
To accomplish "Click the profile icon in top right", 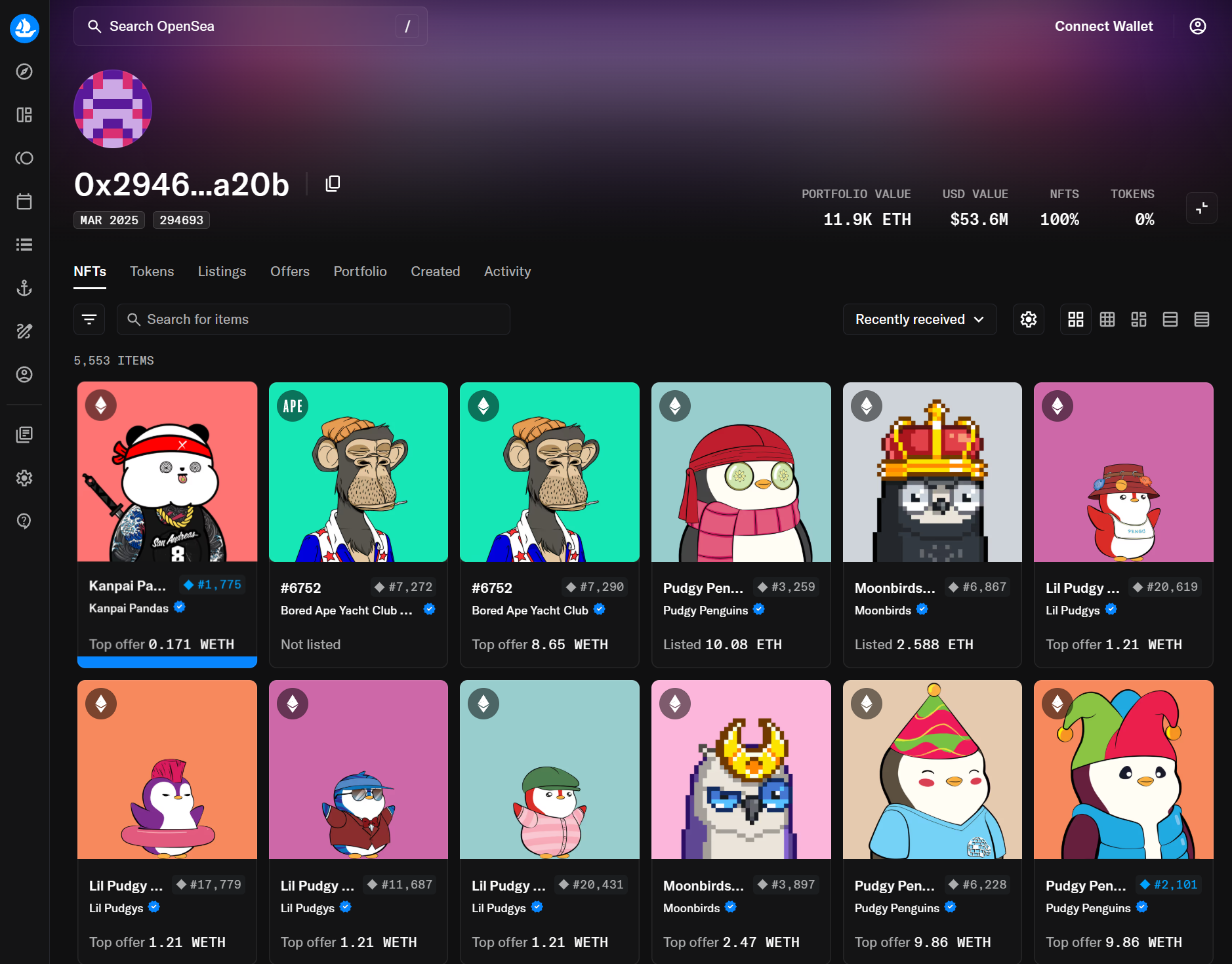I will [1197, 26].
